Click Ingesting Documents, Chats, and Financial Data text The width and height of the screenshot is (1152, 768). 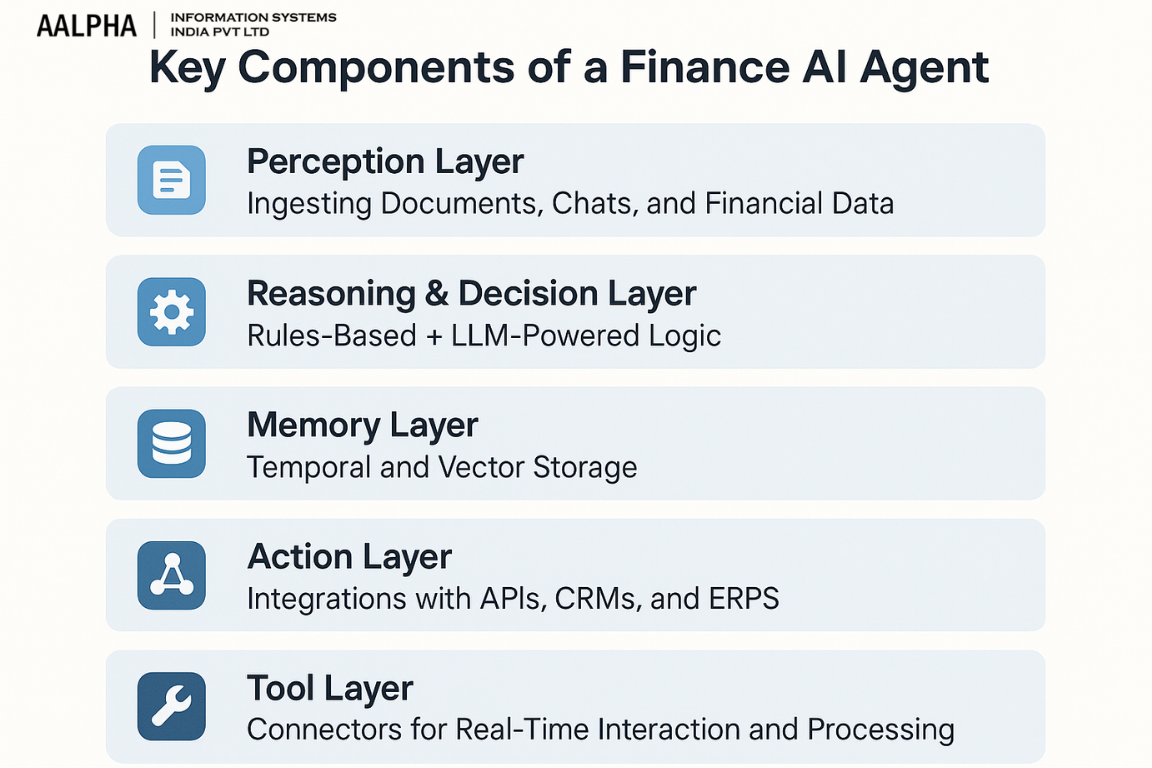tap(570, 204)
